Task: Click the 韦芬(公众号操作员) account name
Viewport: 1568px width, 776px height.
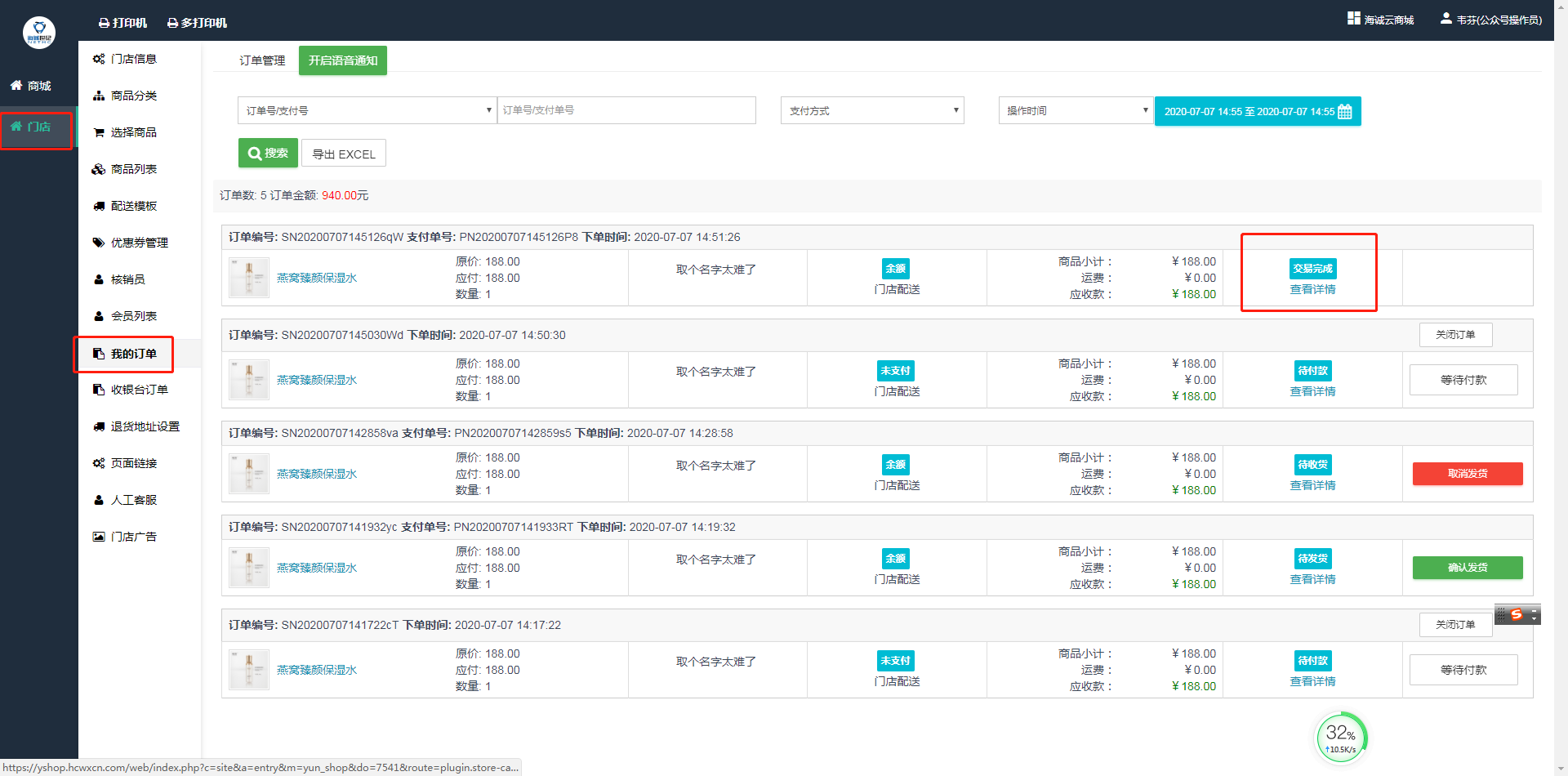Action: tap(1499, 20)
